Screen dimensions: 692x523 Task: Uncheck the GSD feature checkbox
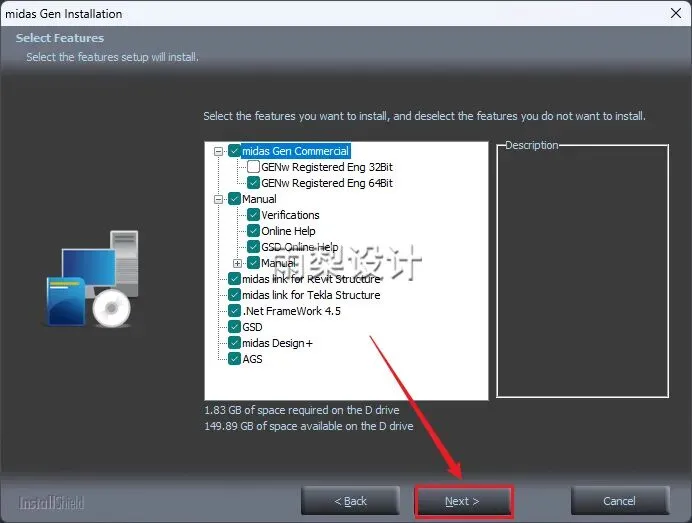[x=234, y=327]
